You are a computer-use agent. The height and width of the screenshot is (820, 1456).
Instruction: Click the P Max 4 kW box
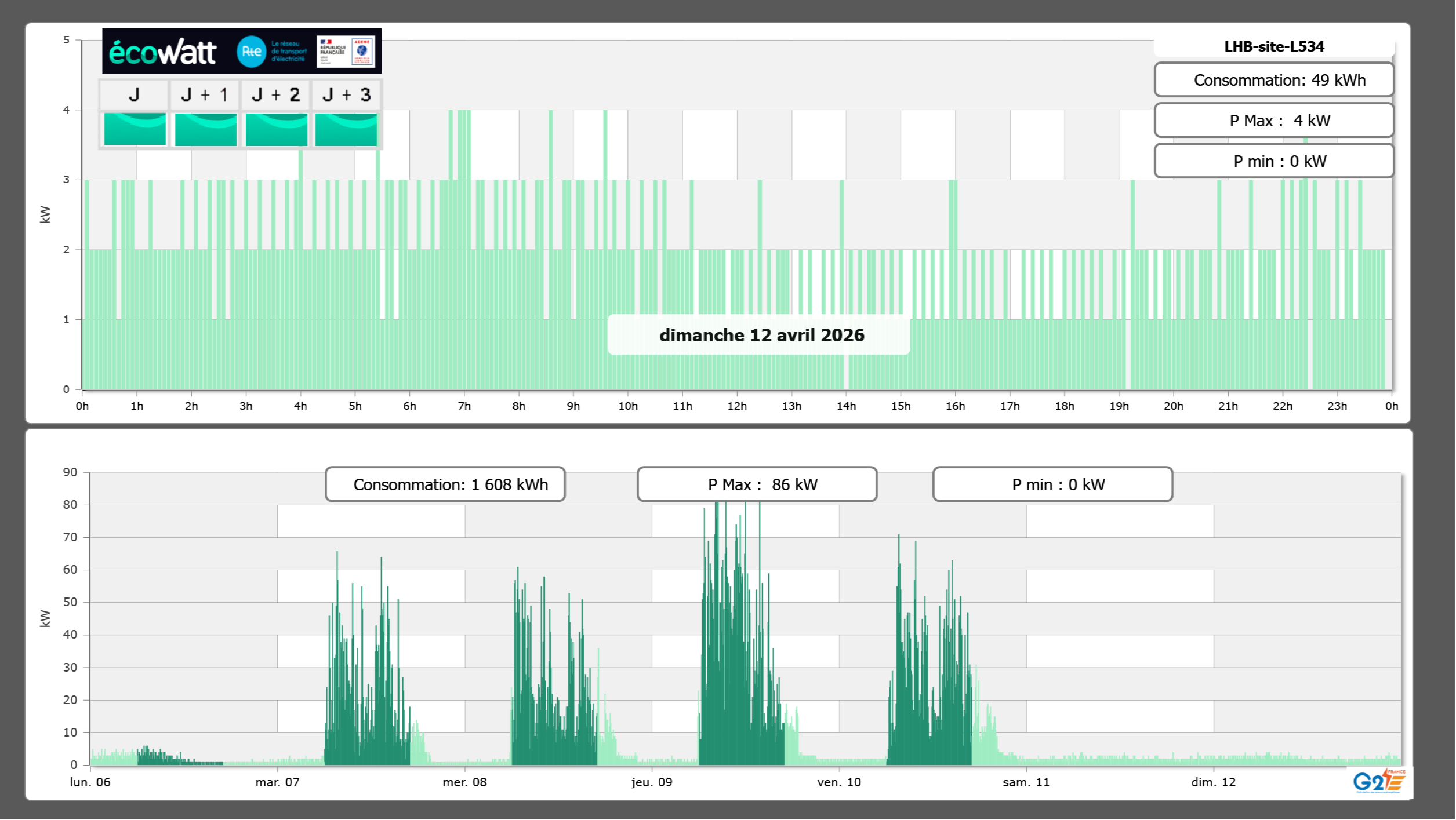click(1274, 121)
